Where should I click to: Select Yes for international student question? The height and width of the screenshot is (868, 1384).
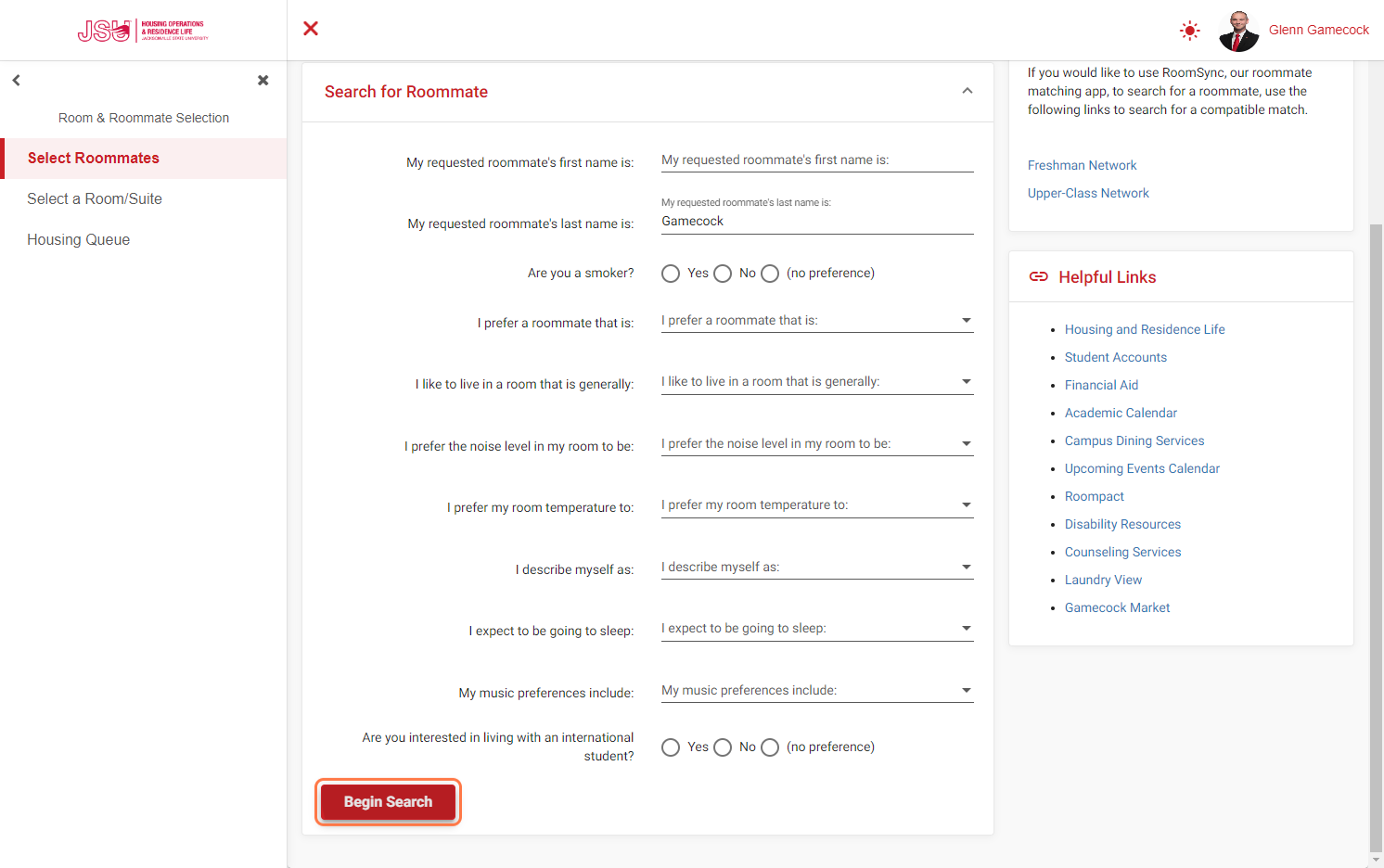671,747
